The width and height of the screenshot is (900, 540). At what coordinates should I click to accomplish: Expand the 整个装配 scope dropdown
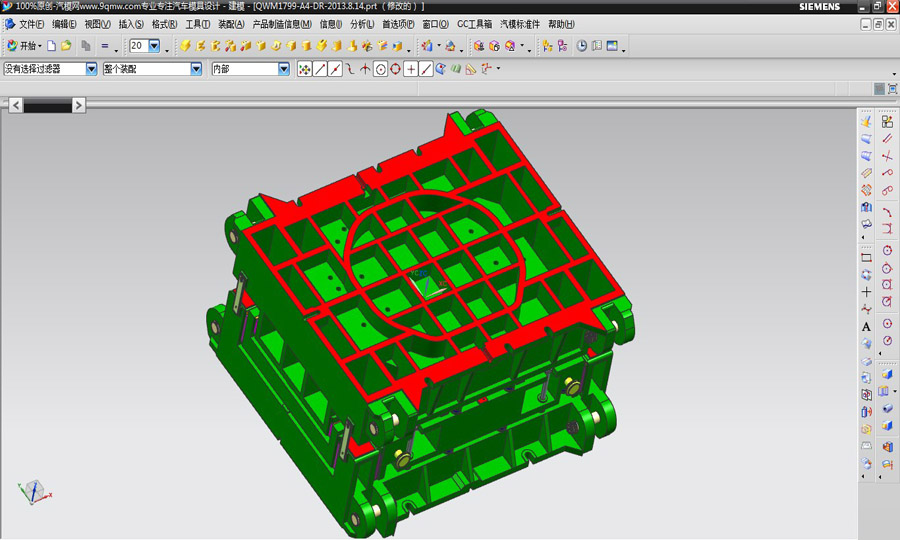pyautogui.click(x=196, y=69)
